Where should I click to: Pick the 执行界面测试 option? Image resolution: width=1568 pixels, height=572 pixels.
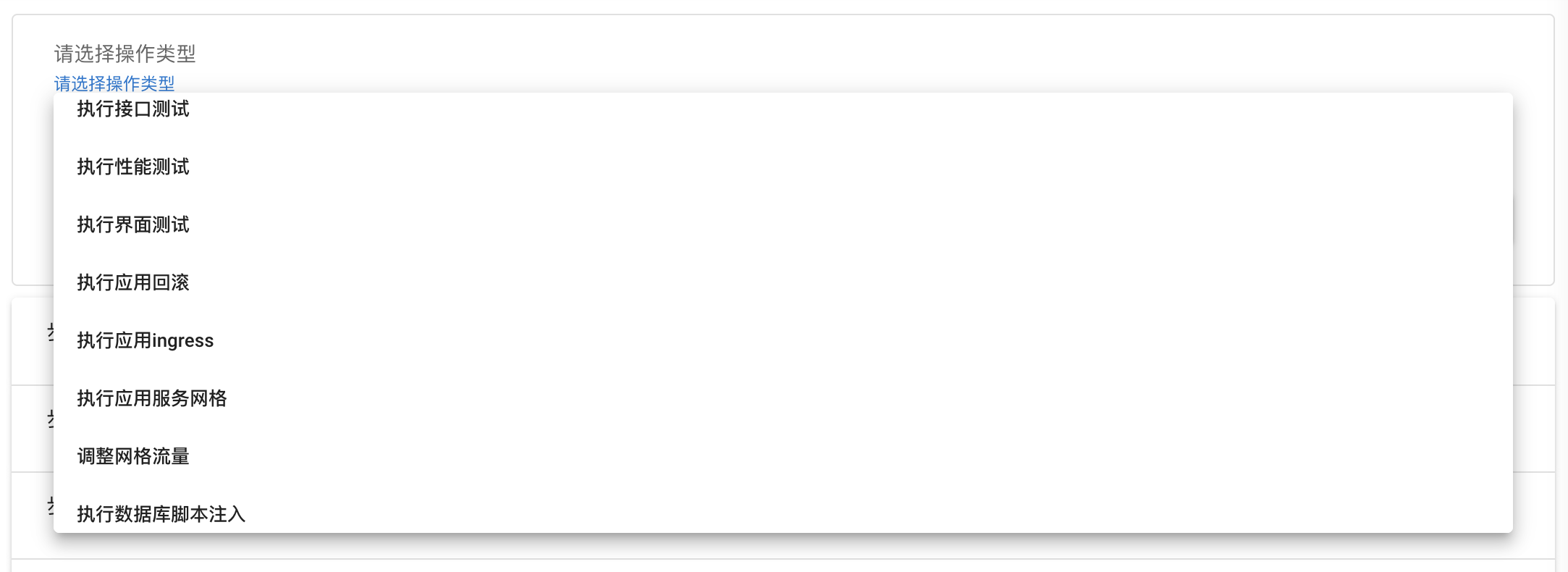(133, 225)
